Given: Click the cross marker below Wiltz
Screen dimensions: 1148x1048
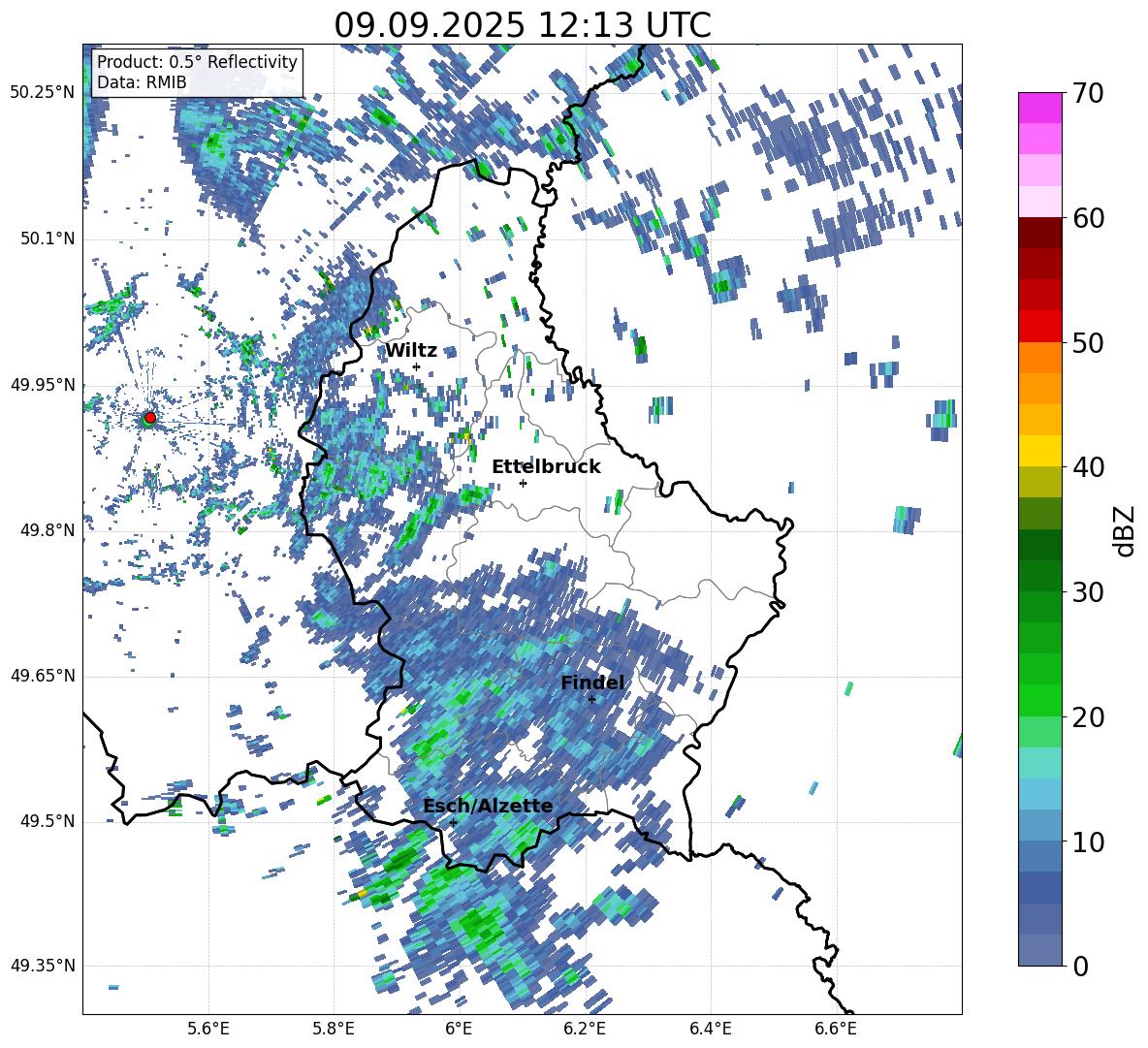Looking at the screenshot, I should [417, 366].
